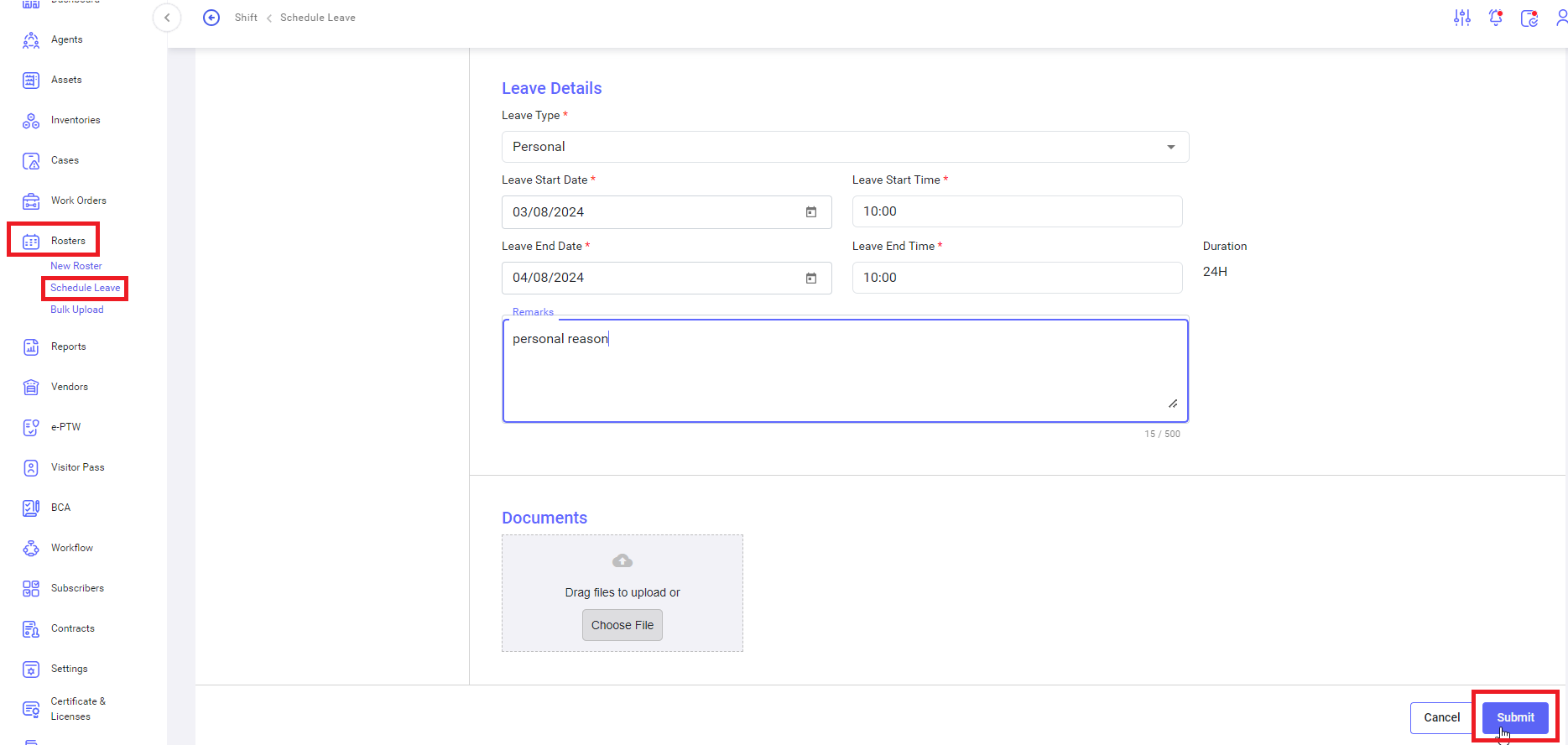The height and width of the screenshot is (745, 1568).
Task: Click the Remarks resize handle
Action: point(1173,404)
